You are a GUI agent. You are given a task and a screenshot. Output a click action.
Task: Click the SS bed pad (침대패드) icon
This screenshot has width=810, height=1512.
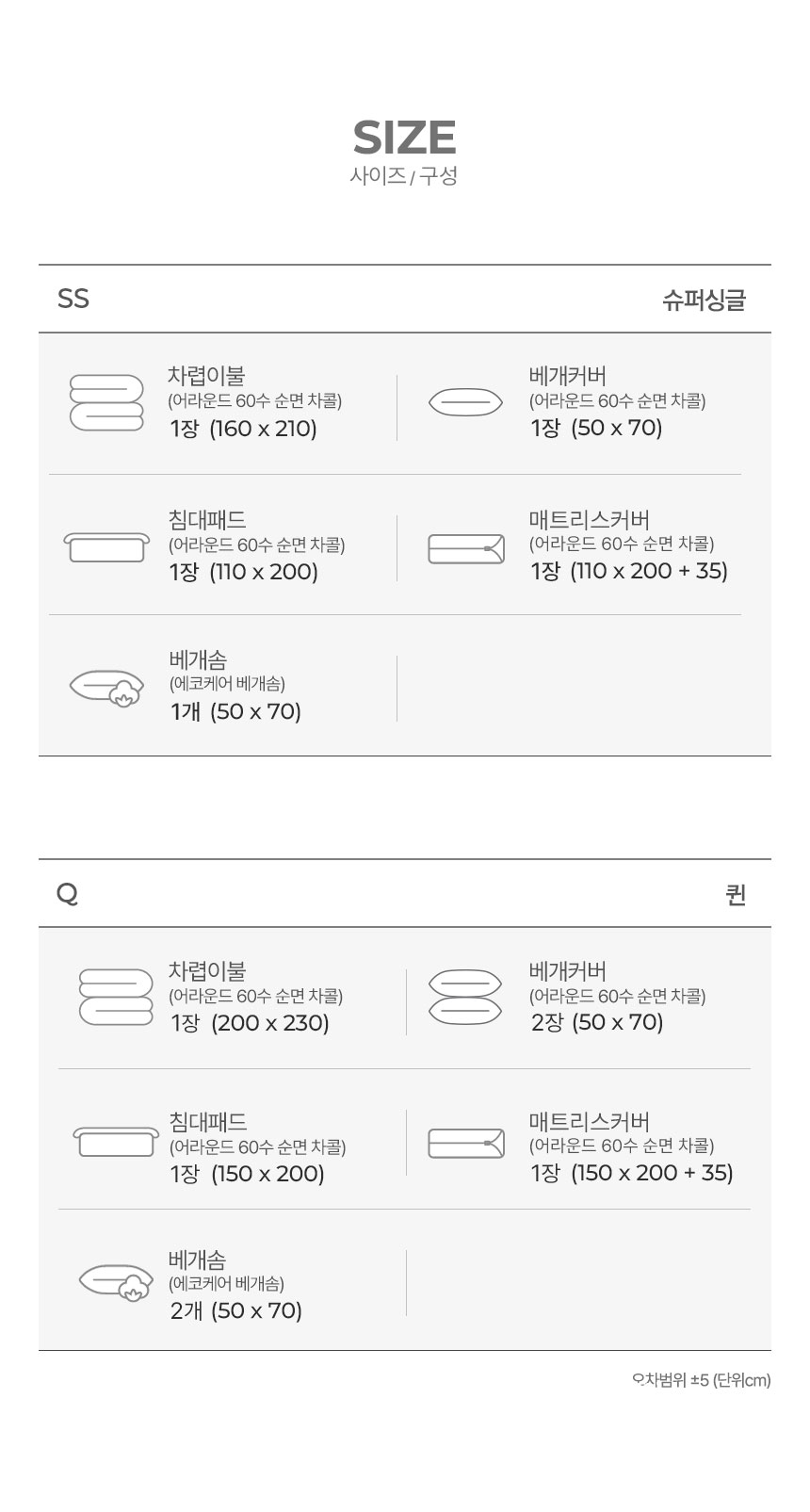106,545
